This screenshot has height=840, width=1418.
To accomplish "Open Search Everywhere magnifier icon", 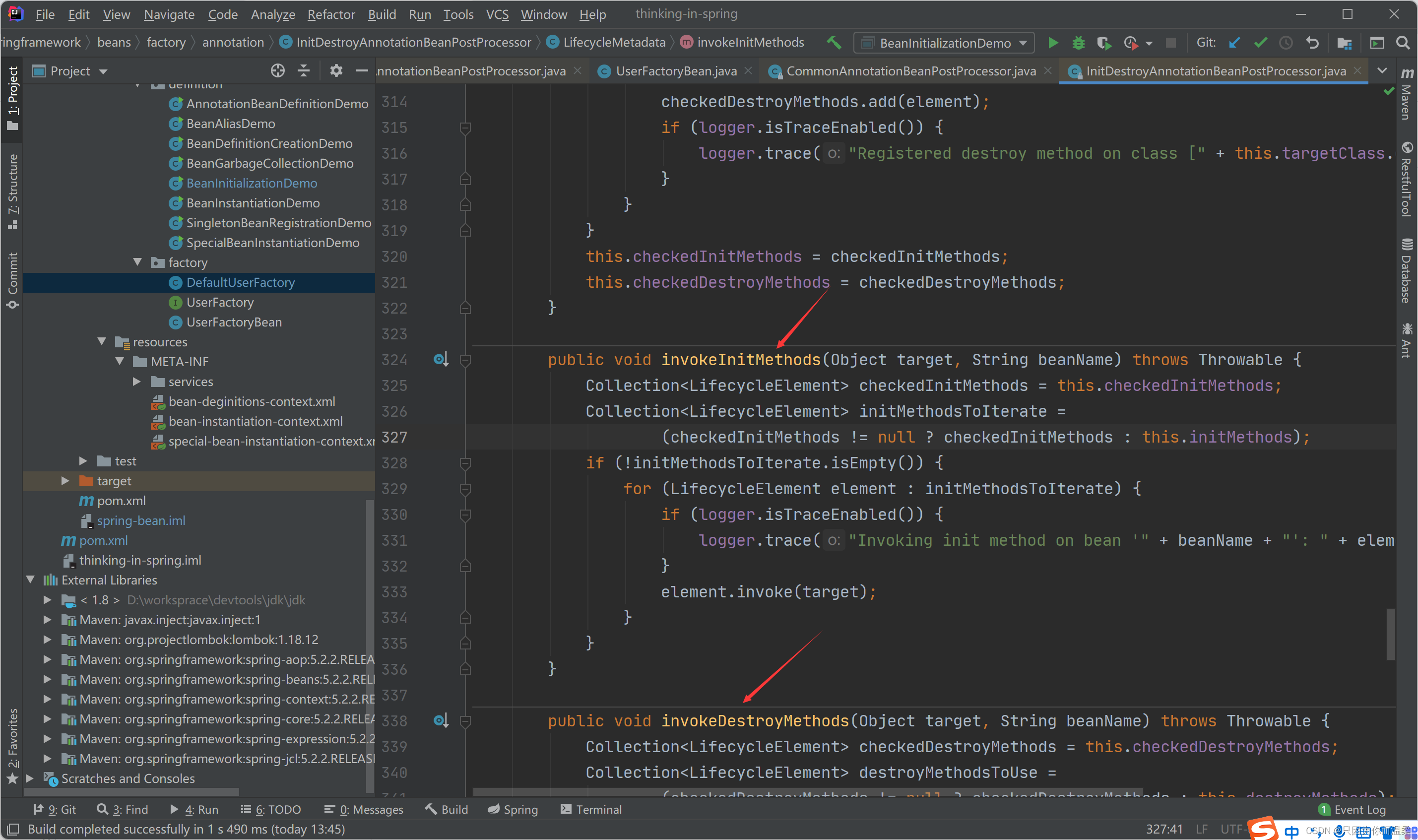I will pyautogui.click(x=1402, y=43).
